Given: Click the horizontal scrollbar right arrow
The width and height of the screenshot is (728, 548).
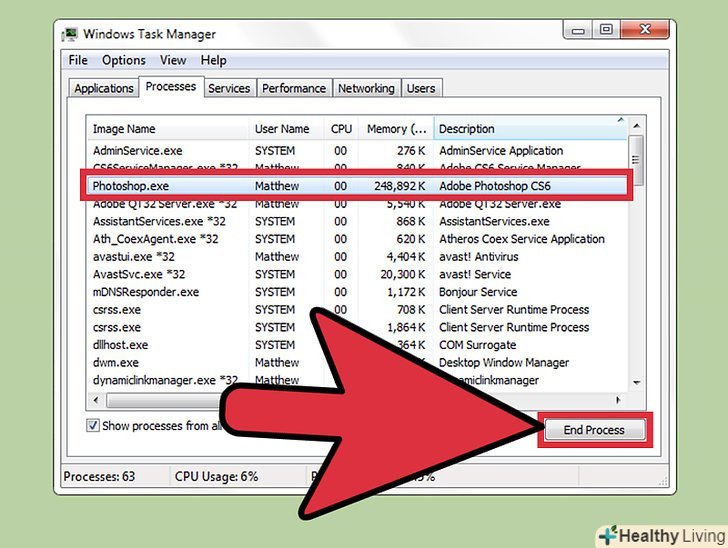Looking at the screenshot, I should [x=618, y=400].
